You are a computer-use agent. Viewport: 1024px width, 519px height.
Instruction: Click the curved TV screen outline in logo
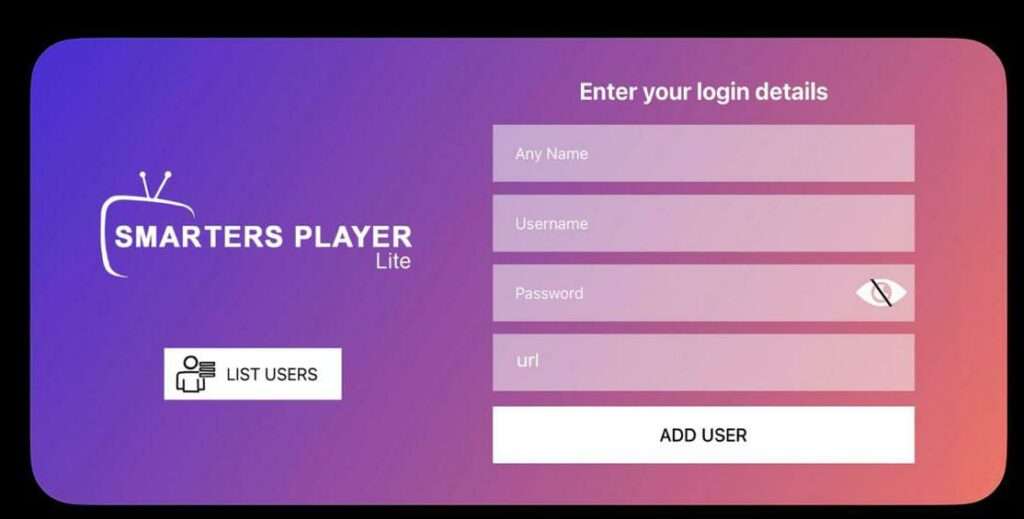[147, 236]
